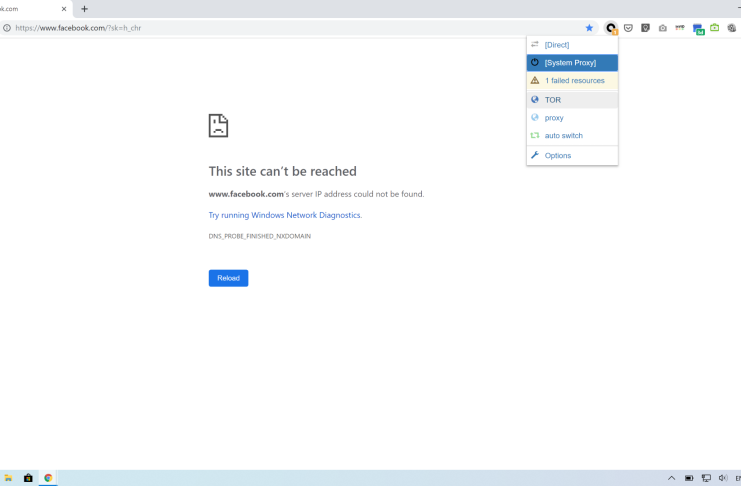
Task: Click the DNS_PROBE_FINISHED_NXDOMAIN error code
Action: point(259,236)
